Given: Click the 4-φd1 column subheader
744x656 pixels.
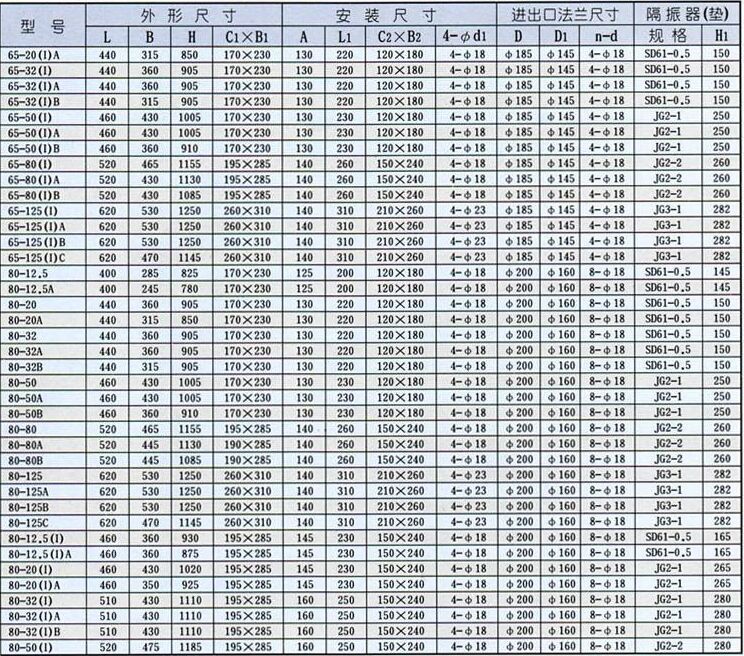Looking at the screenshot, I should click(x=465, y=37).
